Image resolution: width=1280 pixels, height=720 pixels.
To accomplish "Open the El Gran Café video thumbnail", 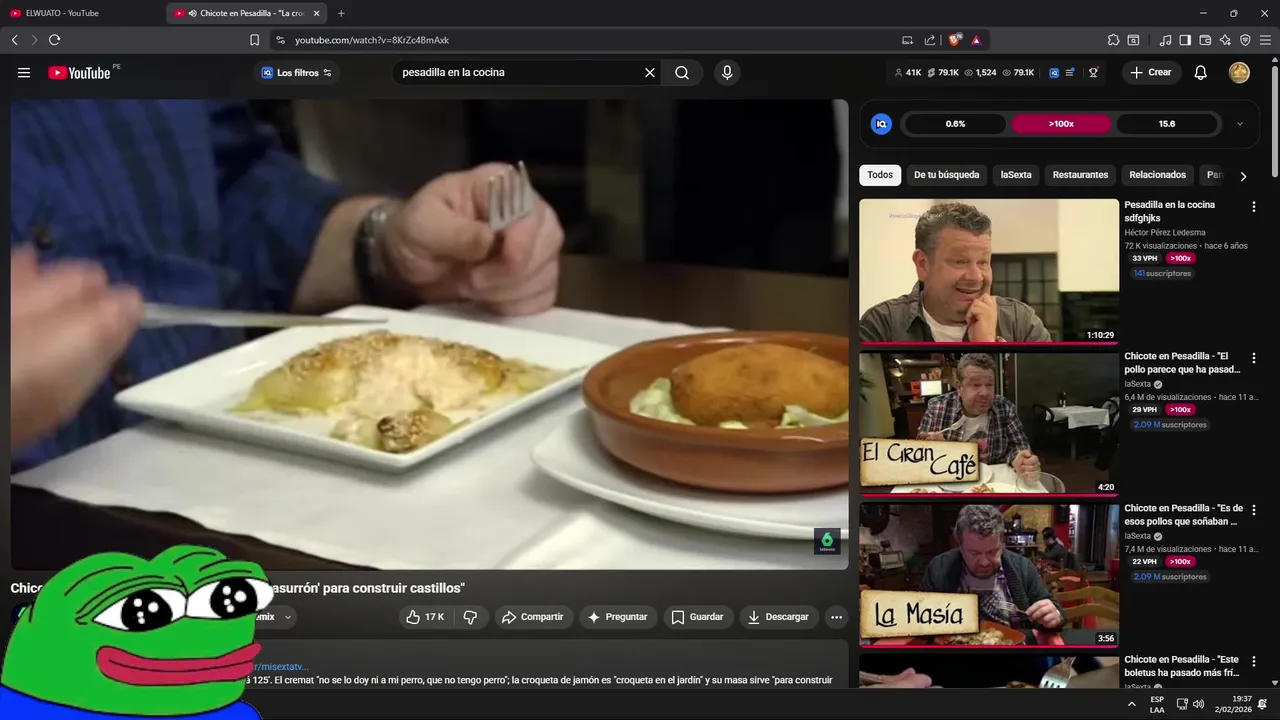I will [x=989, y=423].
